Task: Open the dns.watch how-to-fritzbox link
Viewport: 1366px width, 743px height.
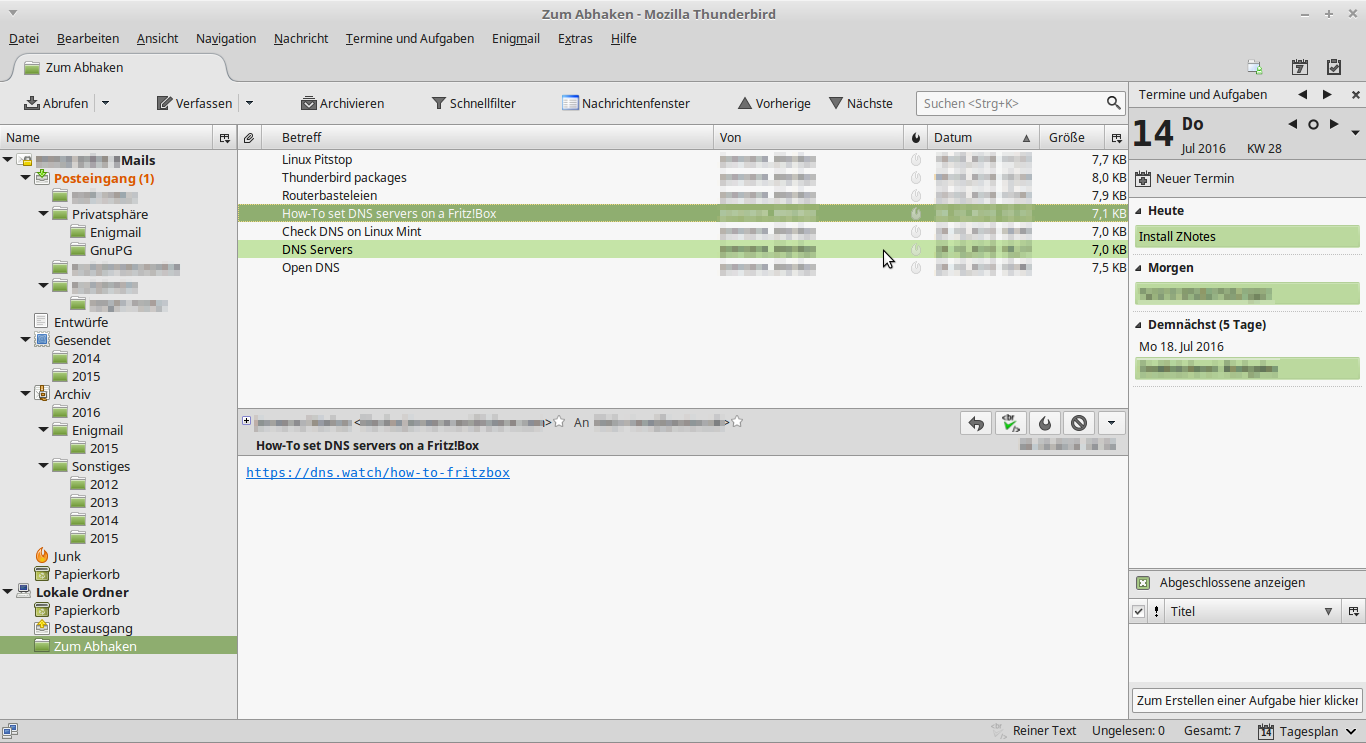Action: [378, 472]
